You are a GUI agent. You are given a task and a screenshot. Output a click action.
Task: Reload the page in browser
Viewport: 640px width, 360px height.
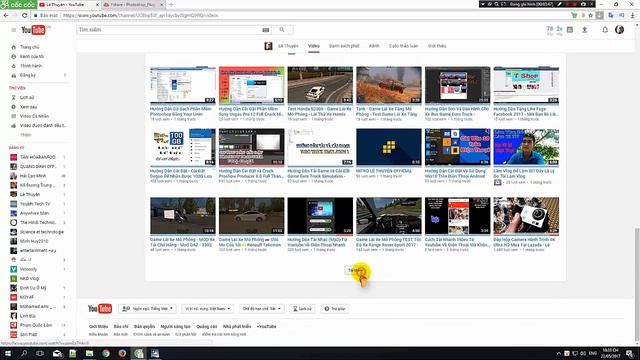point(24,15)
